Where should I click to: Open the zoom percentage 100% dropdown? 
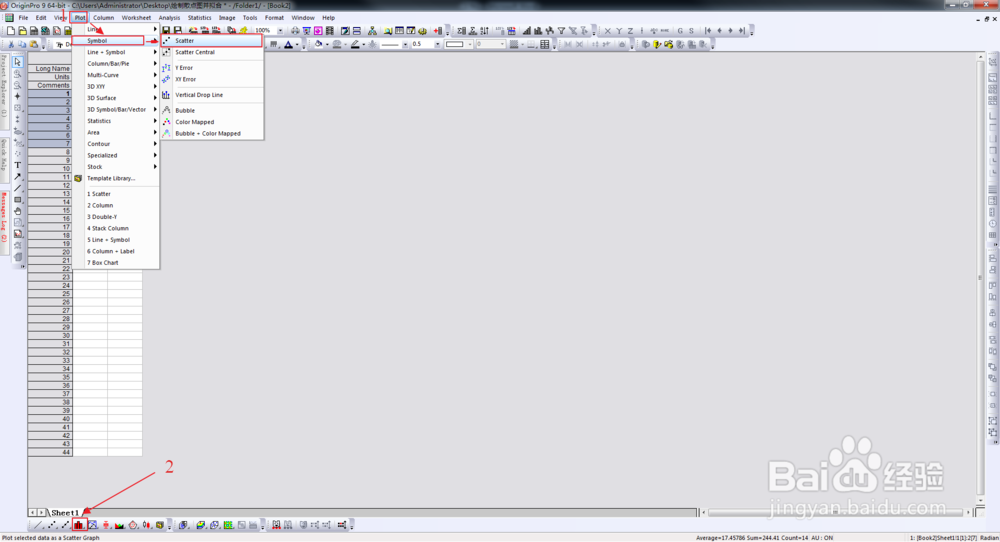(x=280, y=31)
